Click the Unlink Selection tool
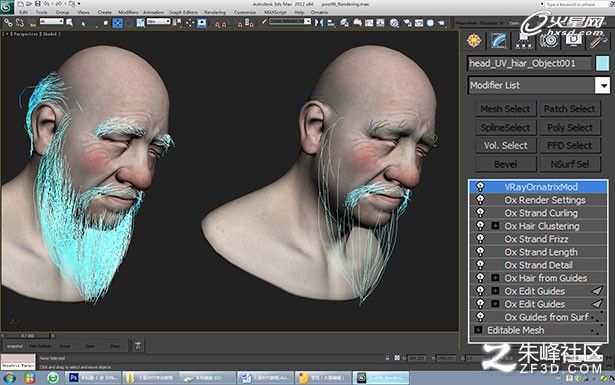Screen dimensions: 615x385 [x=19, y=23]
